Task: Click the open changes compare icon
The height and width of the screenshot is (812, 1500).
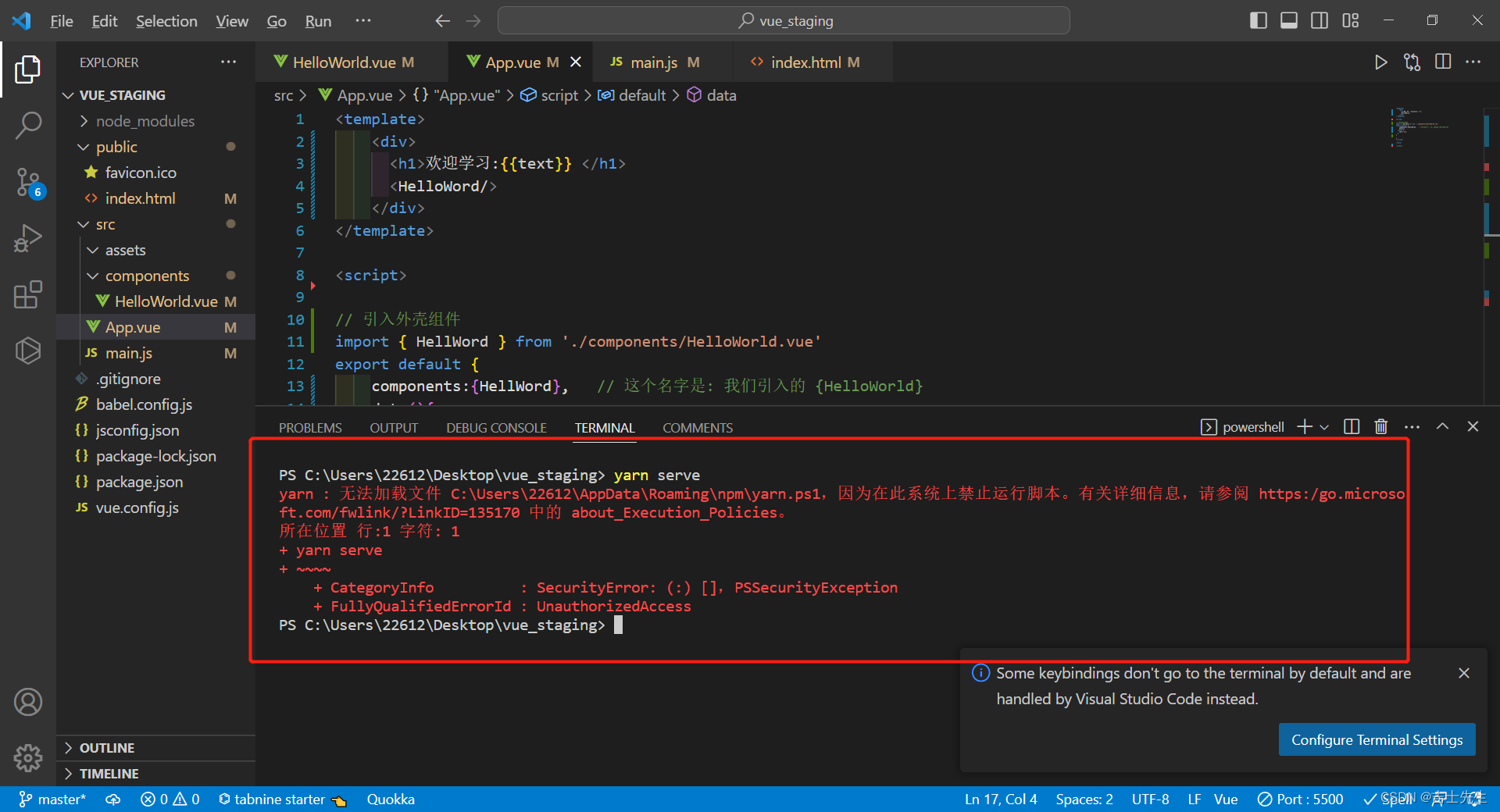Action: [x=1412, y=62]
